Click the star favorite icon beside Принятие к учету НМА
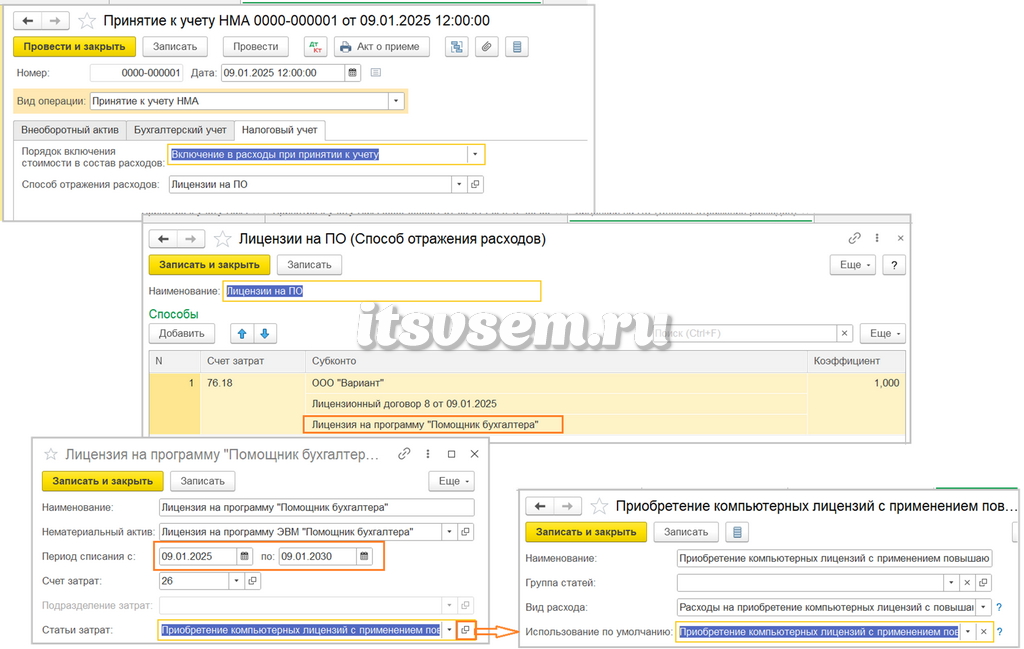The height and width of the screenshot is (649, 1024). pos(87,21)
